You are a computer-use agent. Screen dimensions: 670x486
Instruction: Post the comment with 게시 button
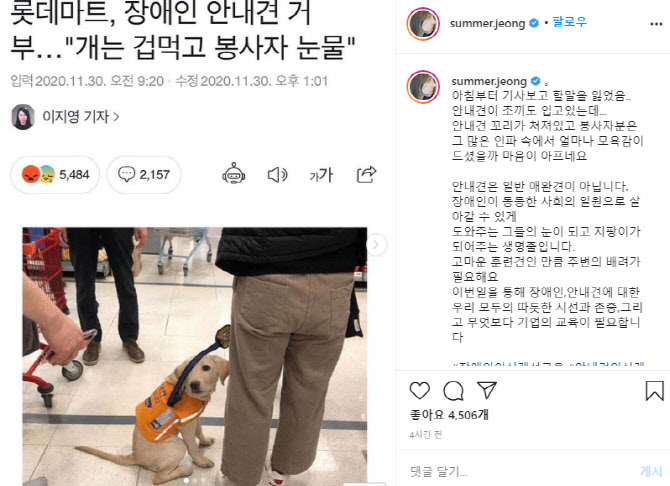pyautogui.click(x=651, y=471)
